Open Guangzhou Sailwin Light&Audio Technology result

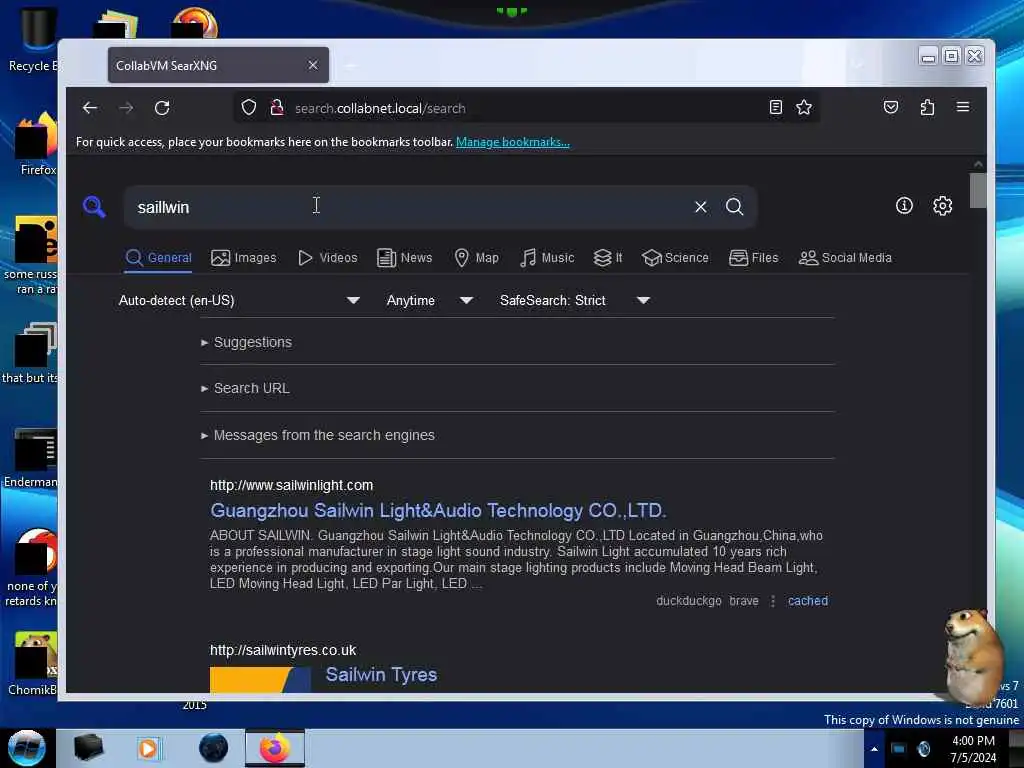tap(438, 511)
